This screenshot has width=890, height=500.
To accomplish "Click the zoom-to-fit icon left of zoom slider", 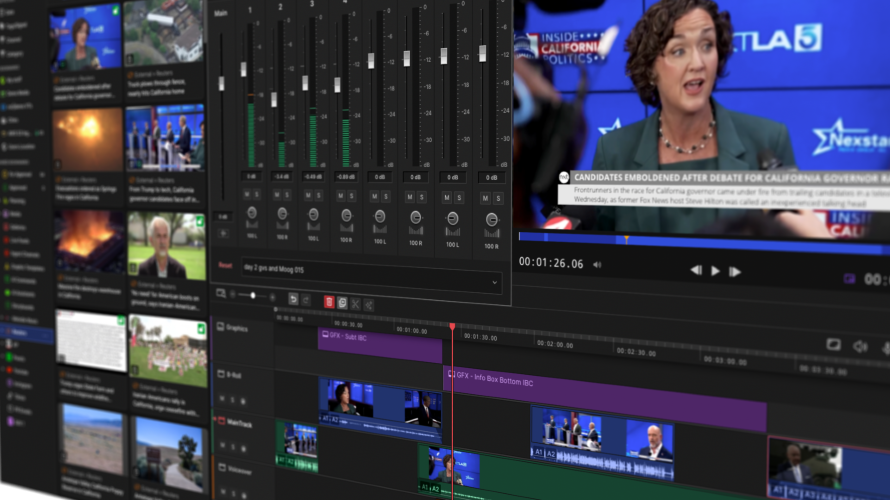I will 221,293.
